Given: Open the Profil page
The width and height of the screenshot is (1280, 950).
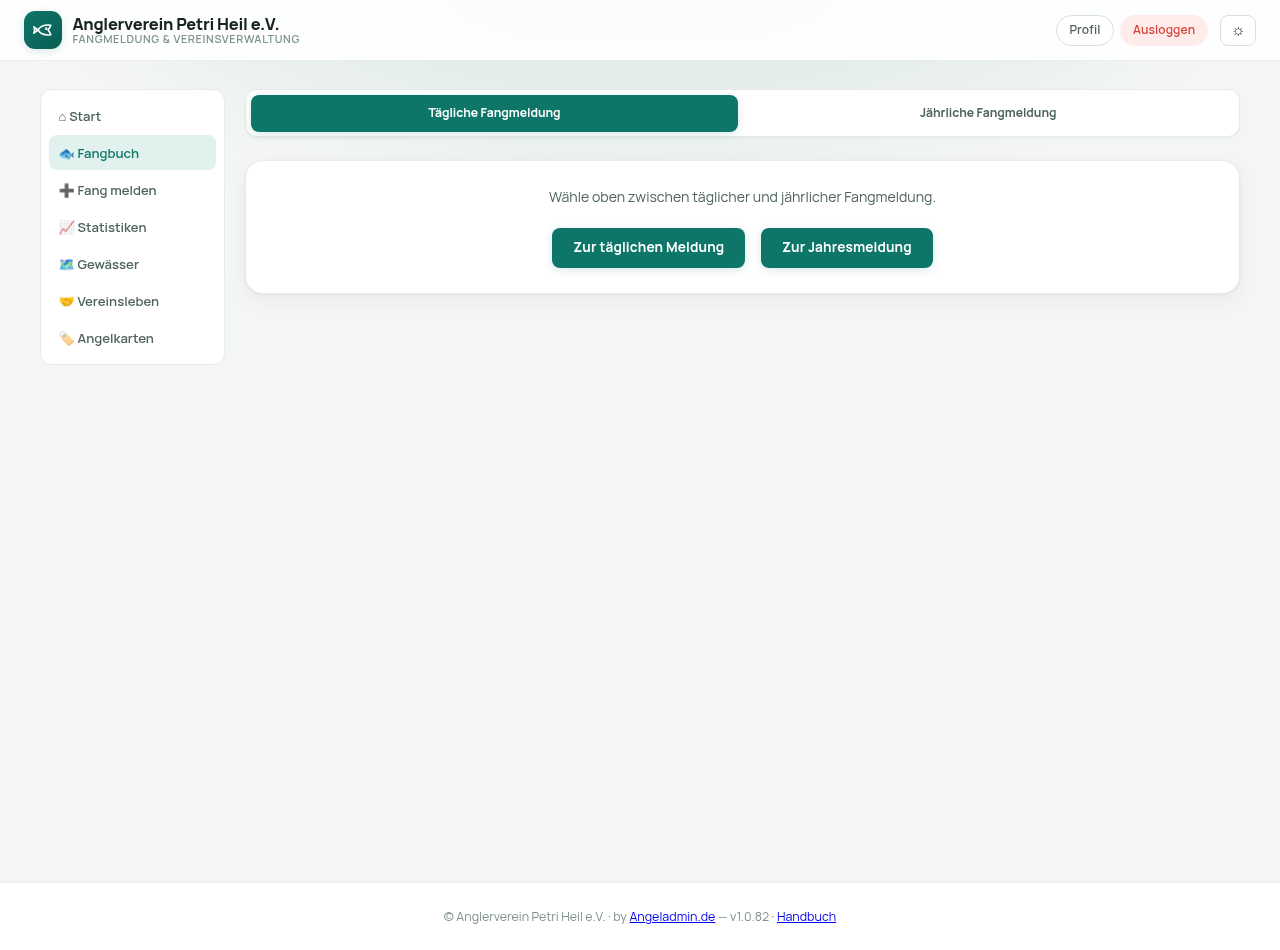Looking at the screenshot, I should click(x=1085, y=30).
